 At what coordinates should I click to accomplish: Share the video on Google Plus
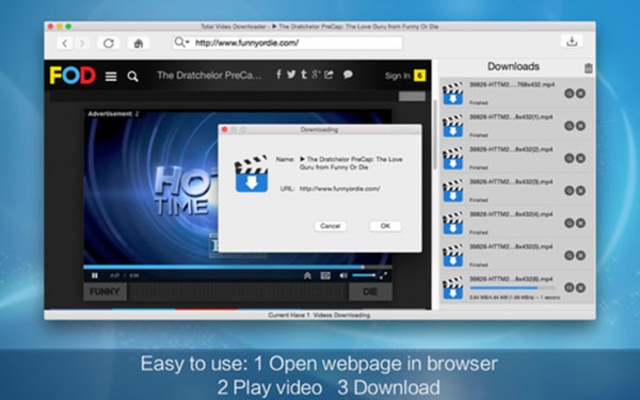click(x=316, y=74)
